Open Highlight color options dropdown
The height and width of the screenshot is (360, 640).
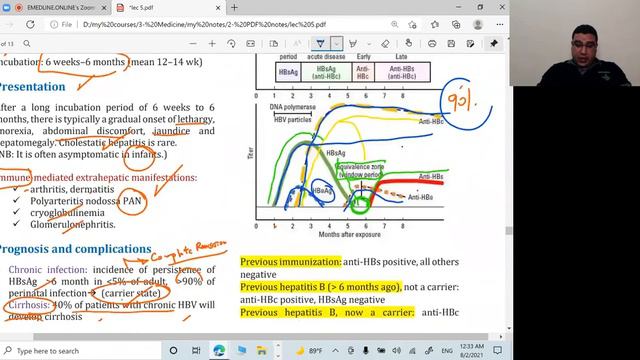coord(369,43)
